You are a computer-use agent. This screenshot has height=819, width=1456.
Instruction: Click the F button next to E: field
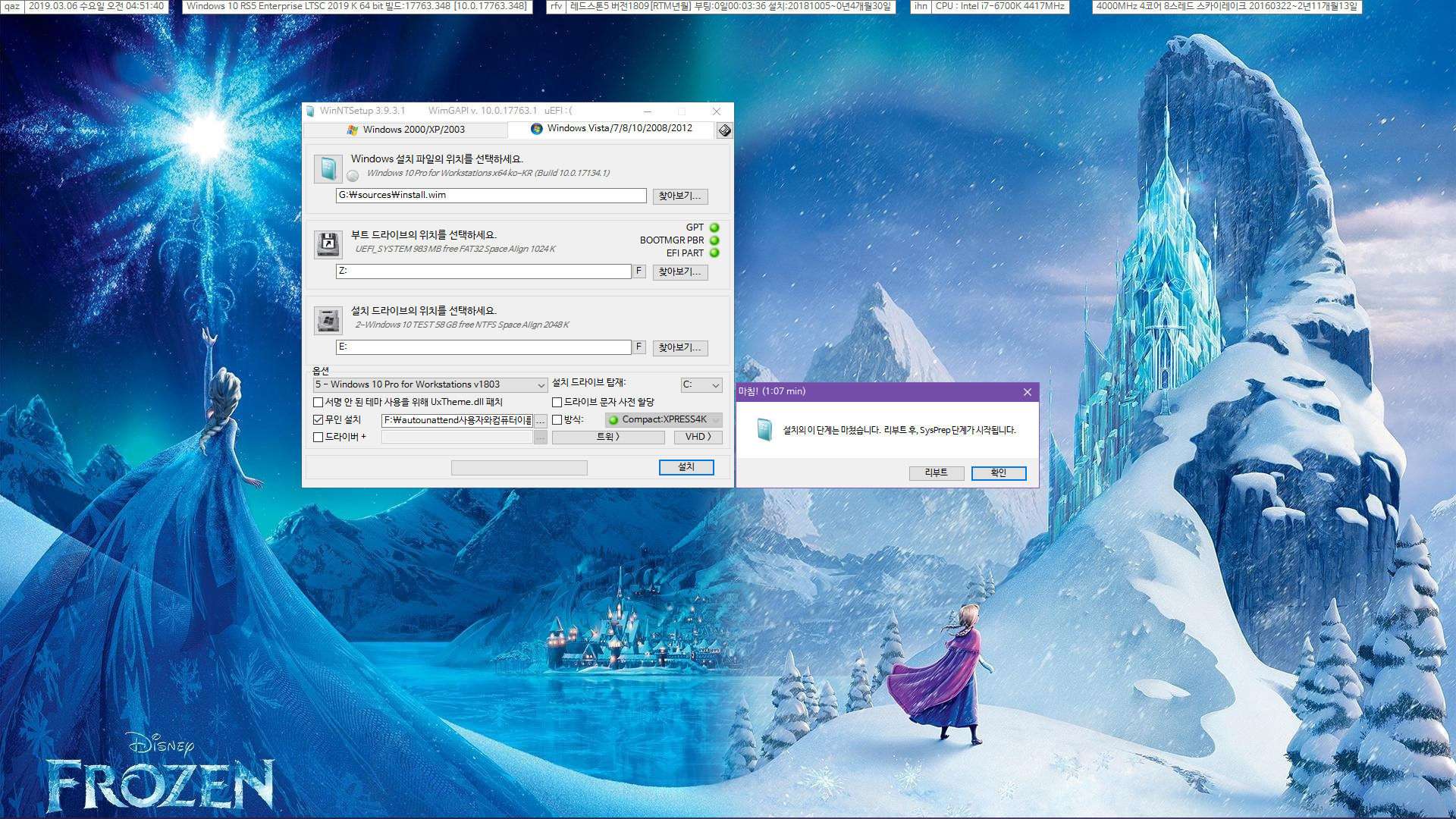(x=639, y=347)
